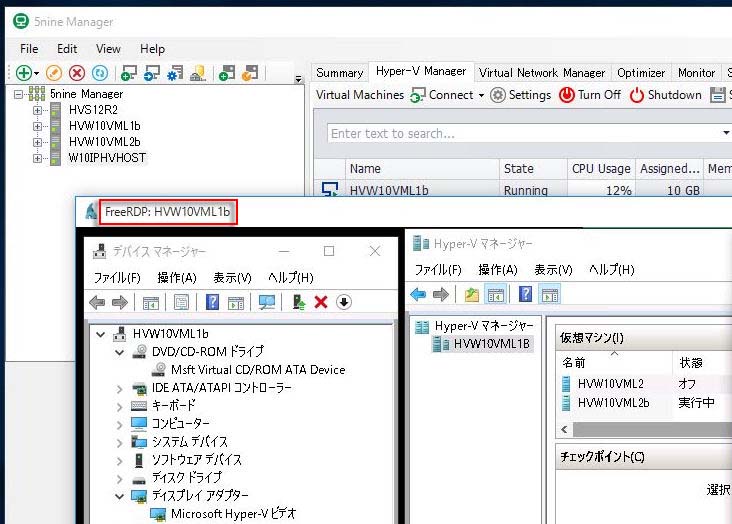Click the red remove X icon in 5nine toolbar
732x524 pixels.
point(77,73)
